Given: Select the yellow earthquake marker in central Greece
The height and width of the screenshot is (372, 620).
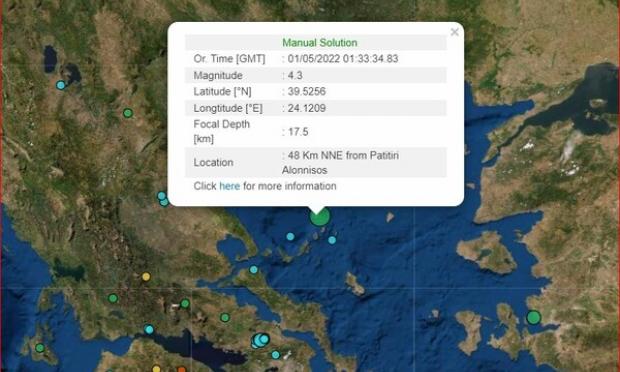Looking at the screenshot, I should 146,277.
